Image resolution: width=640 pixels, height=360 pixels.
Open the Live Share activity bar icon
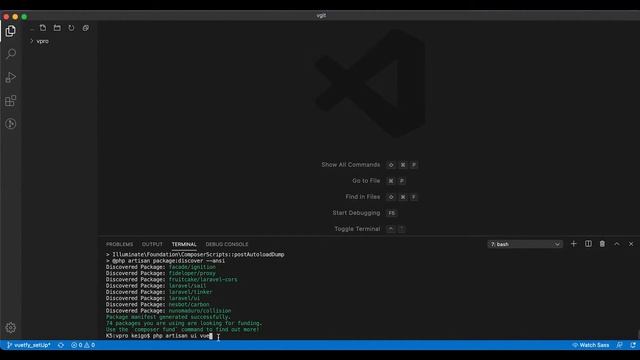click(11, 124)
